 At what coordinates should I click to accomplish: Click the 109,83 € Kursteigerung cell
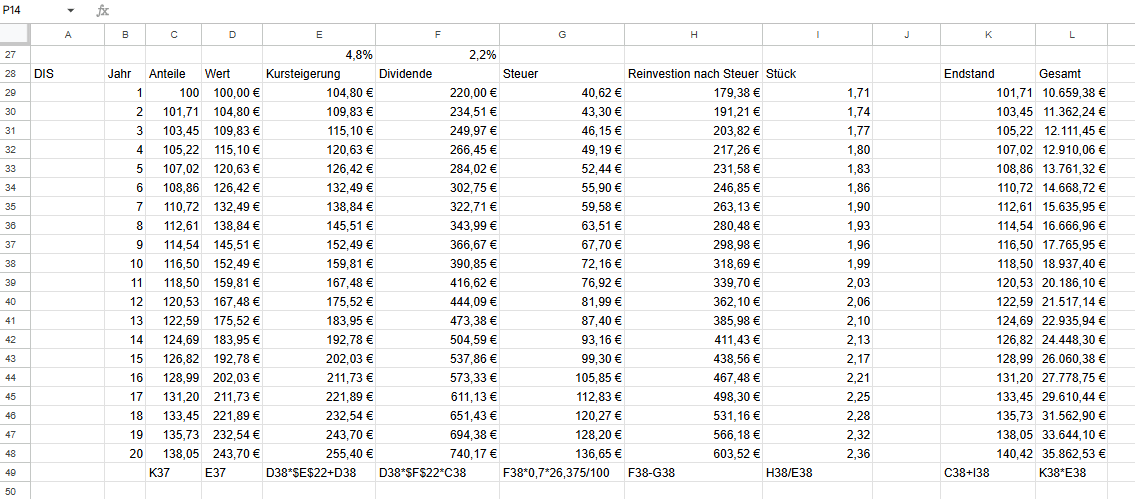point(319,112)
